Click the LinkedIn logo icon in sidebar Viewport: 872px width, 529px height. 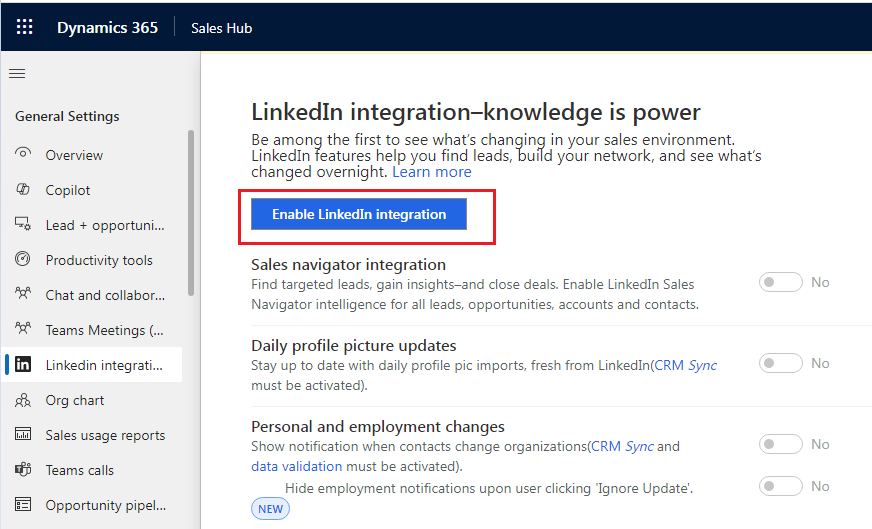(x=23, y=364)
